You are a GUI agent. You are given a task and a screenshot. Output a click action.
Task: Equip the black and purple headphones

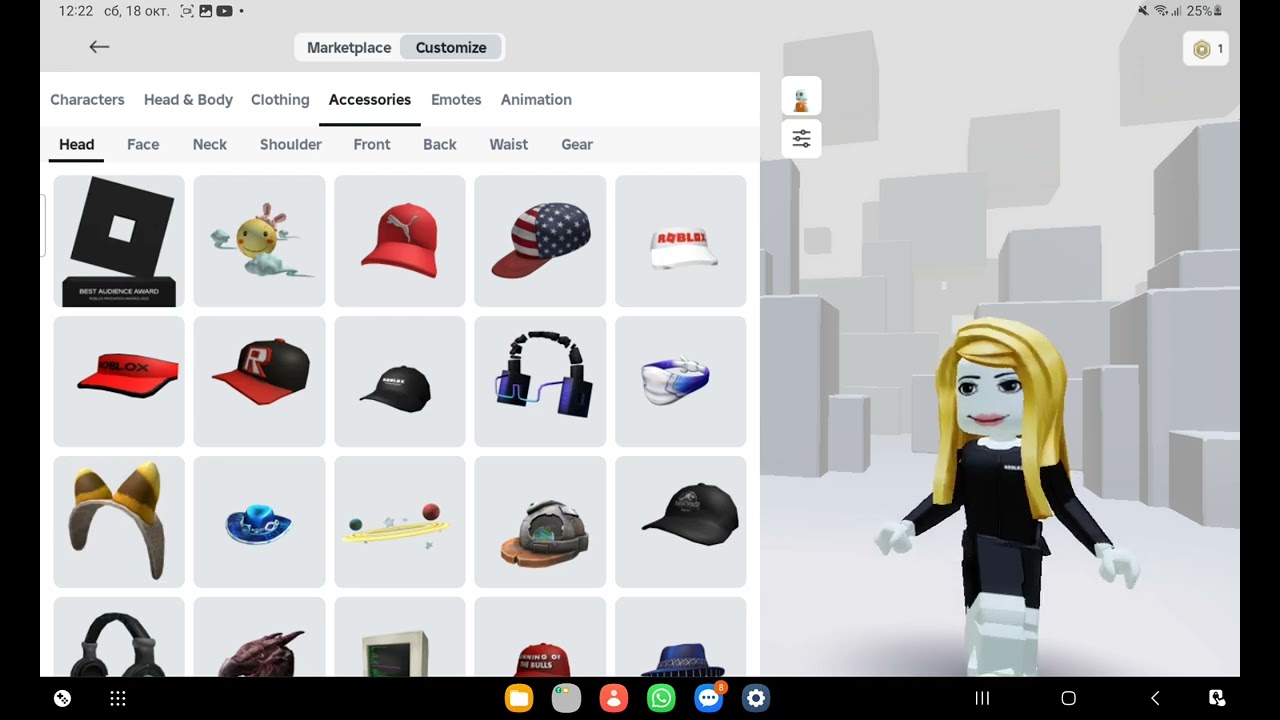[540, 381]
